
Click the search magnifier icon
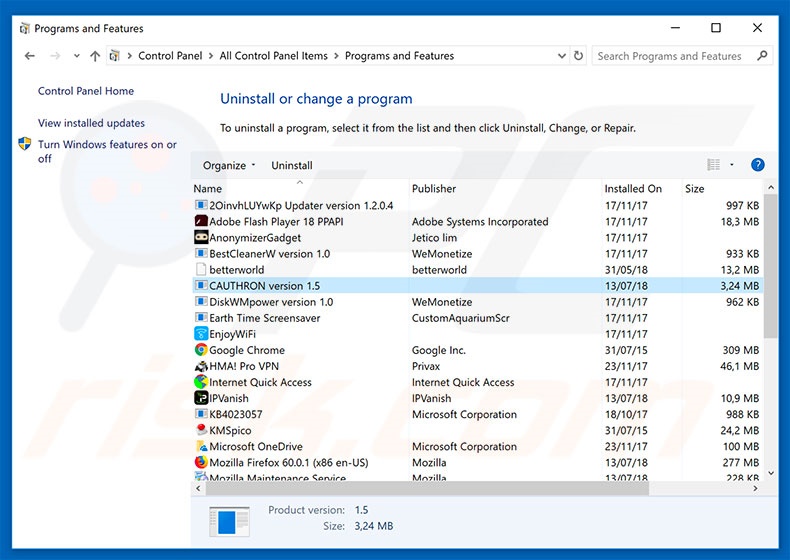[x=762, y=55]
